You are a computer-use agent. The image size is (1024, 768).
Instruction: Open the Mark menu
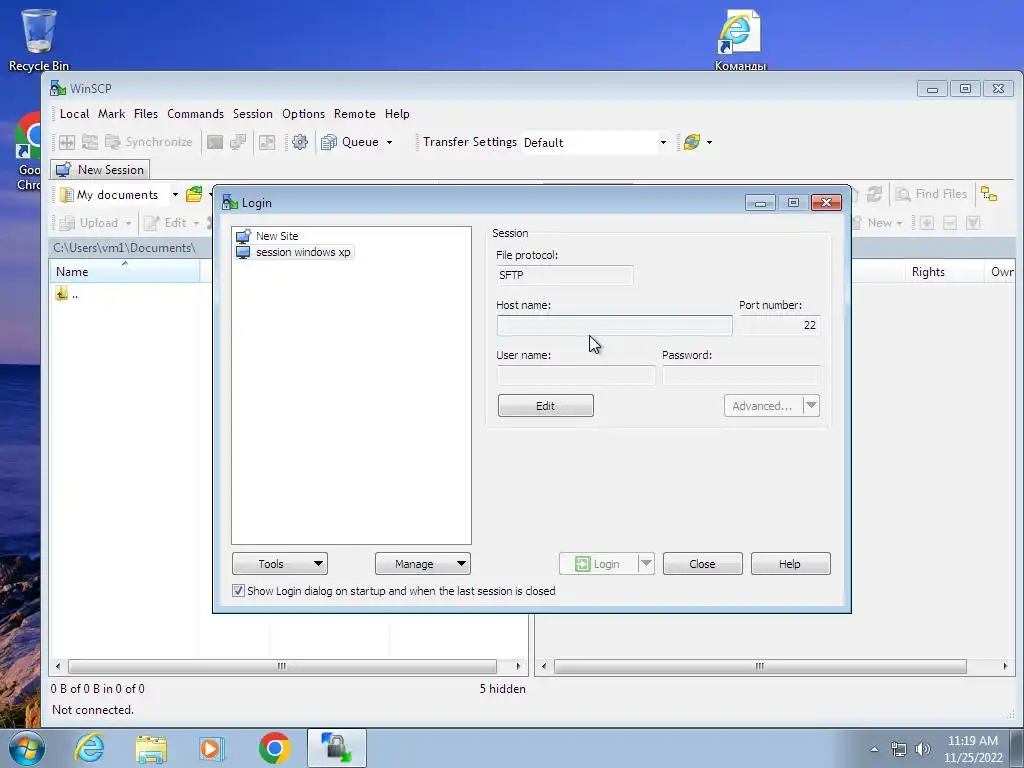click(112, 114)
